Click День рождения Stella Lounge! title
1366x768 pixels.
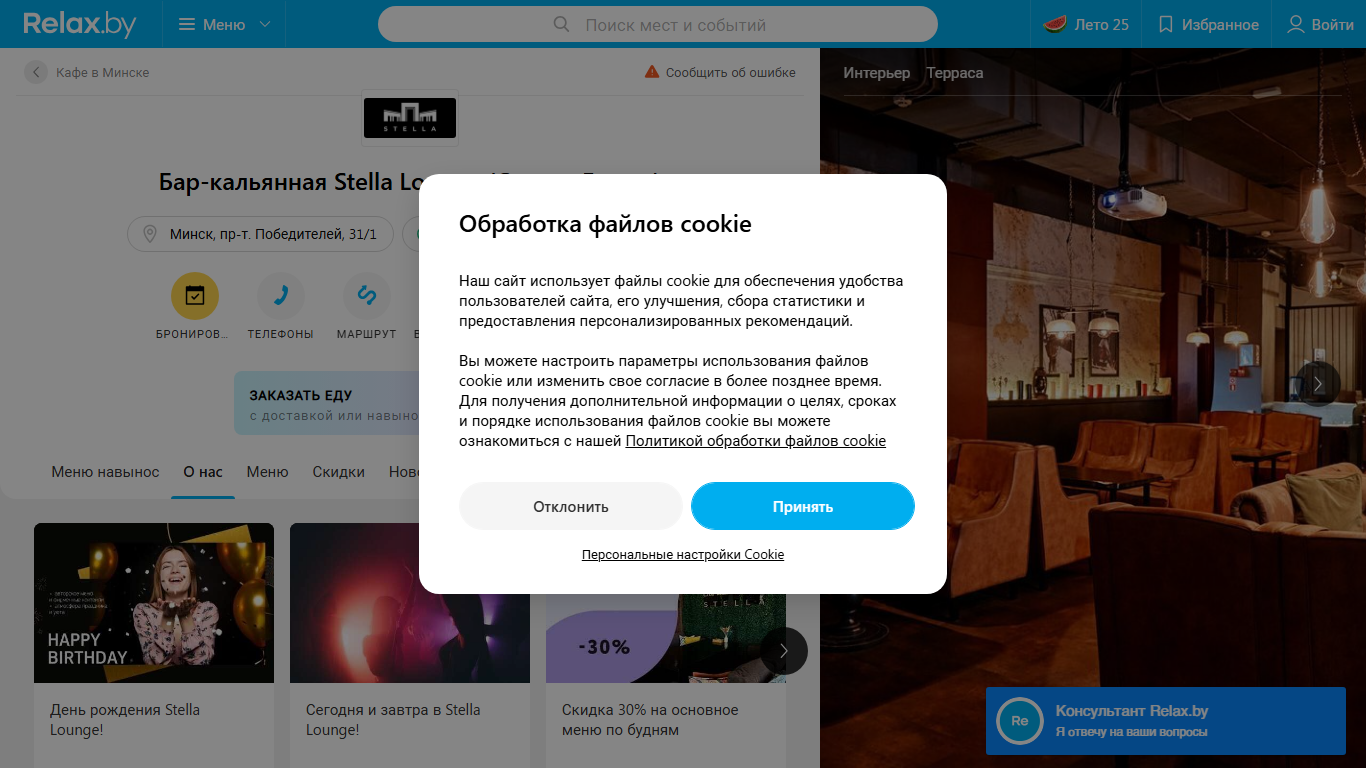point(125,720)
